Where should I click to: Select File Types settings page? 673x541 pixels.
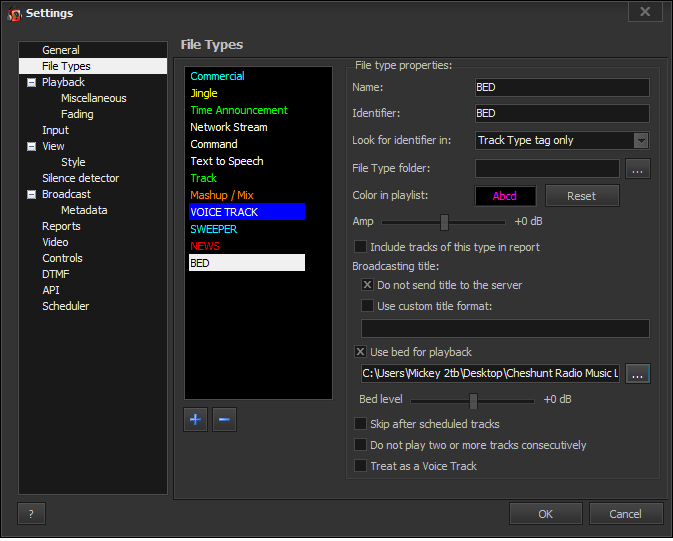(x=93, y=67)
